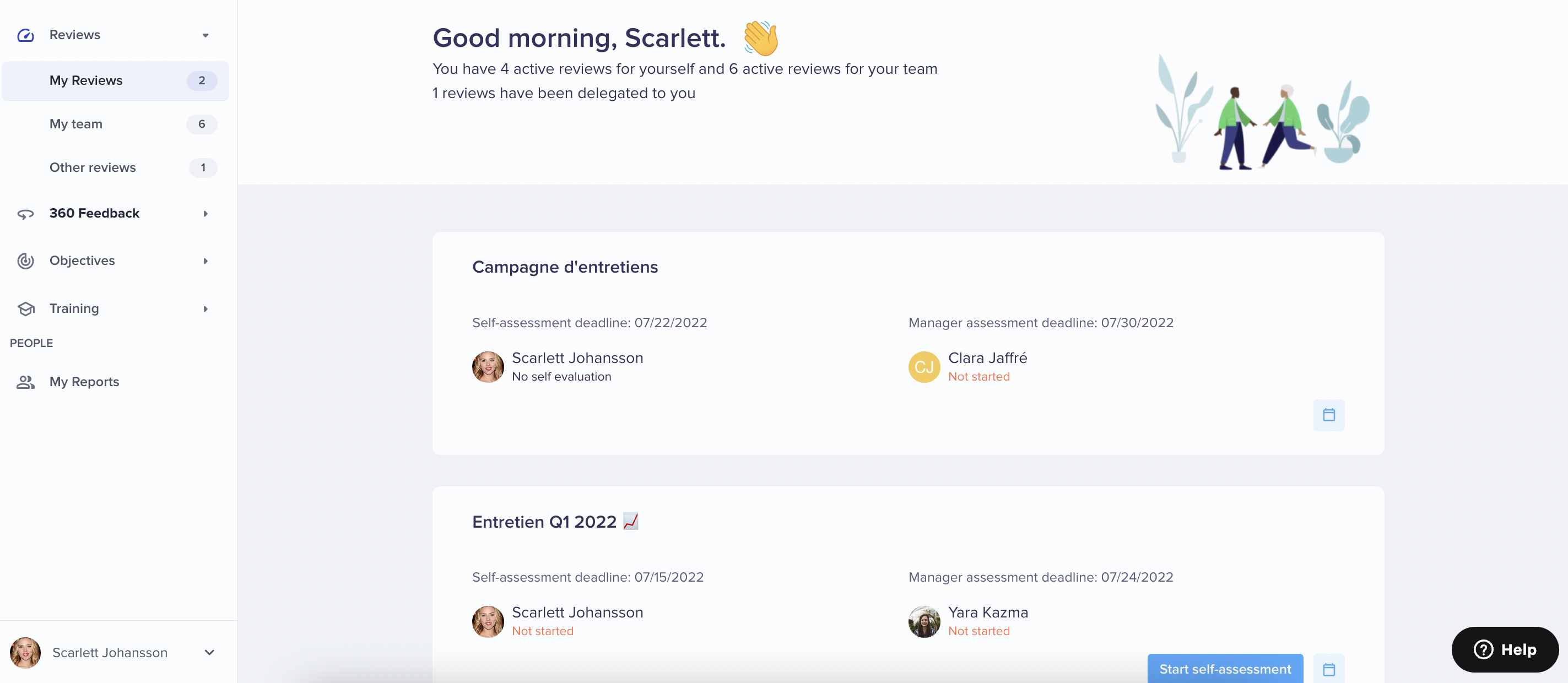Open Campagne d'entretiens review title
Image resolution: width=1568 pixels, height=683 pixels.
565,267
